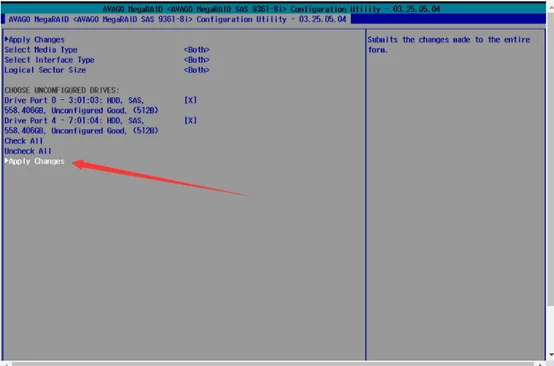Open Select Media Type <Both> dropdown

pyautogui.click(x=197, y=50)
